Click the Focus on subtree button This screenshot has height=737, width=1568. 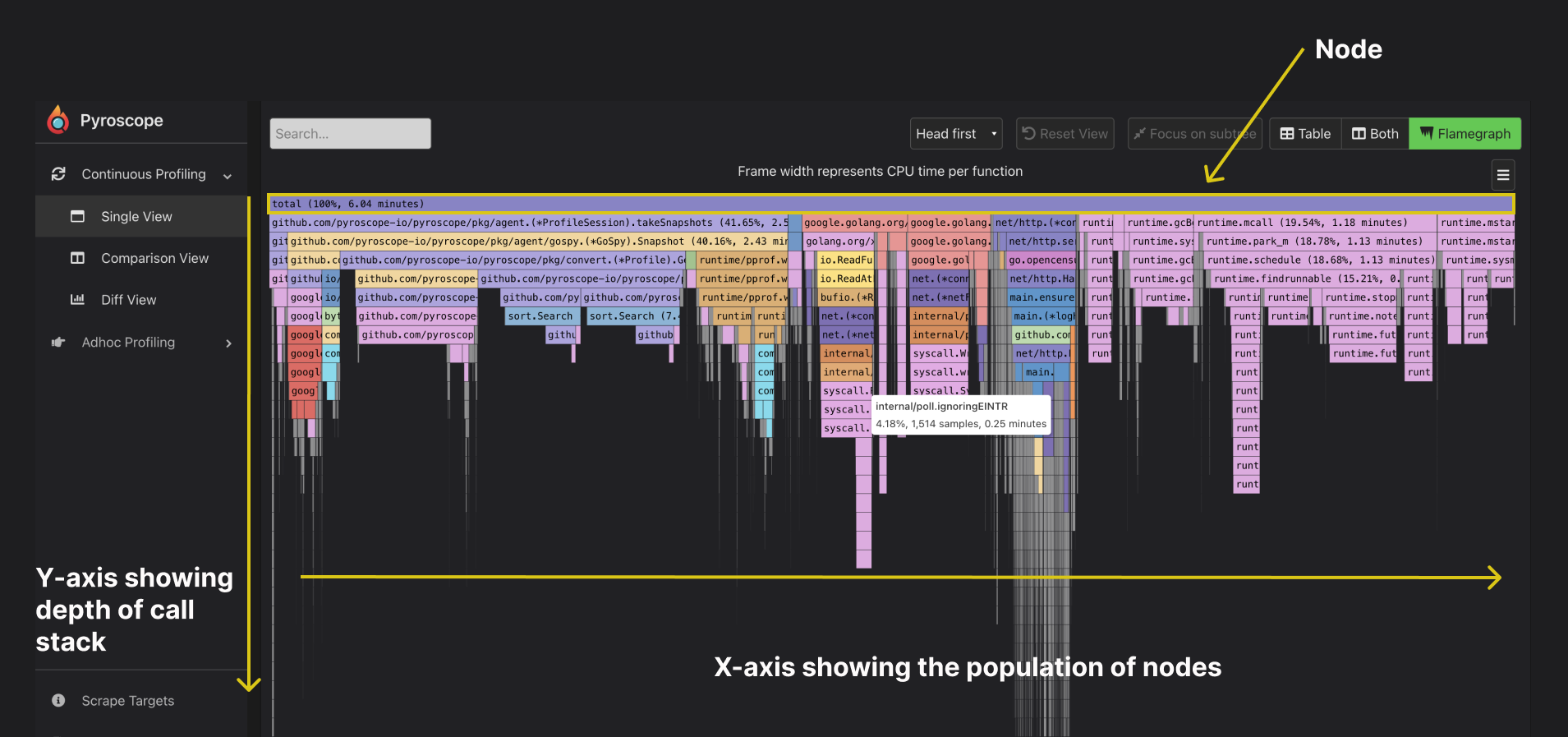1195,134
